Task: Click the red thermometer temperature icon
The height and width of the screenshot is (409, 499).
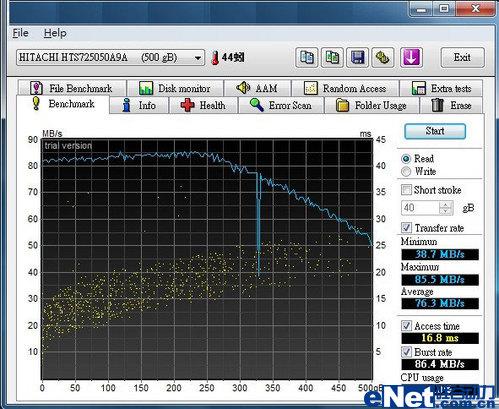Action: pos(215,58)
